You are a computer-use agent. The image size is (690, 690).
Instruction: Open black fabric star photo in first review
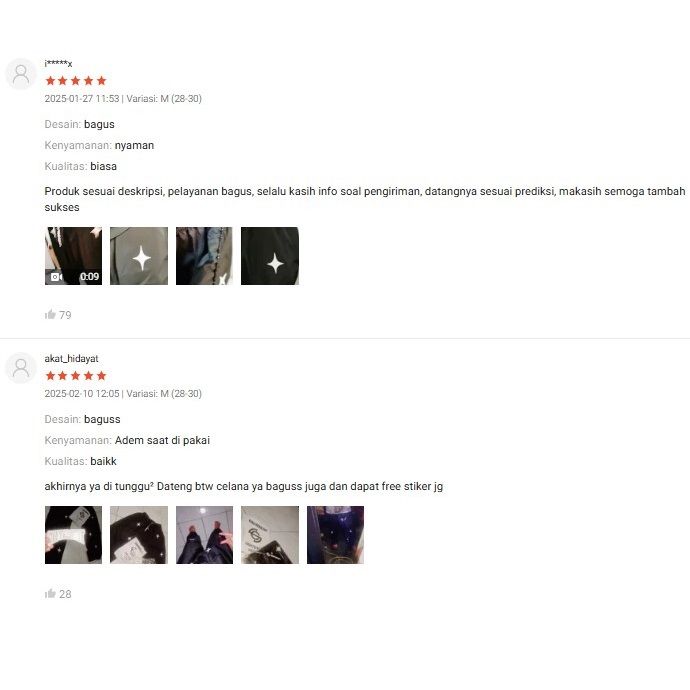click(270, 256)
